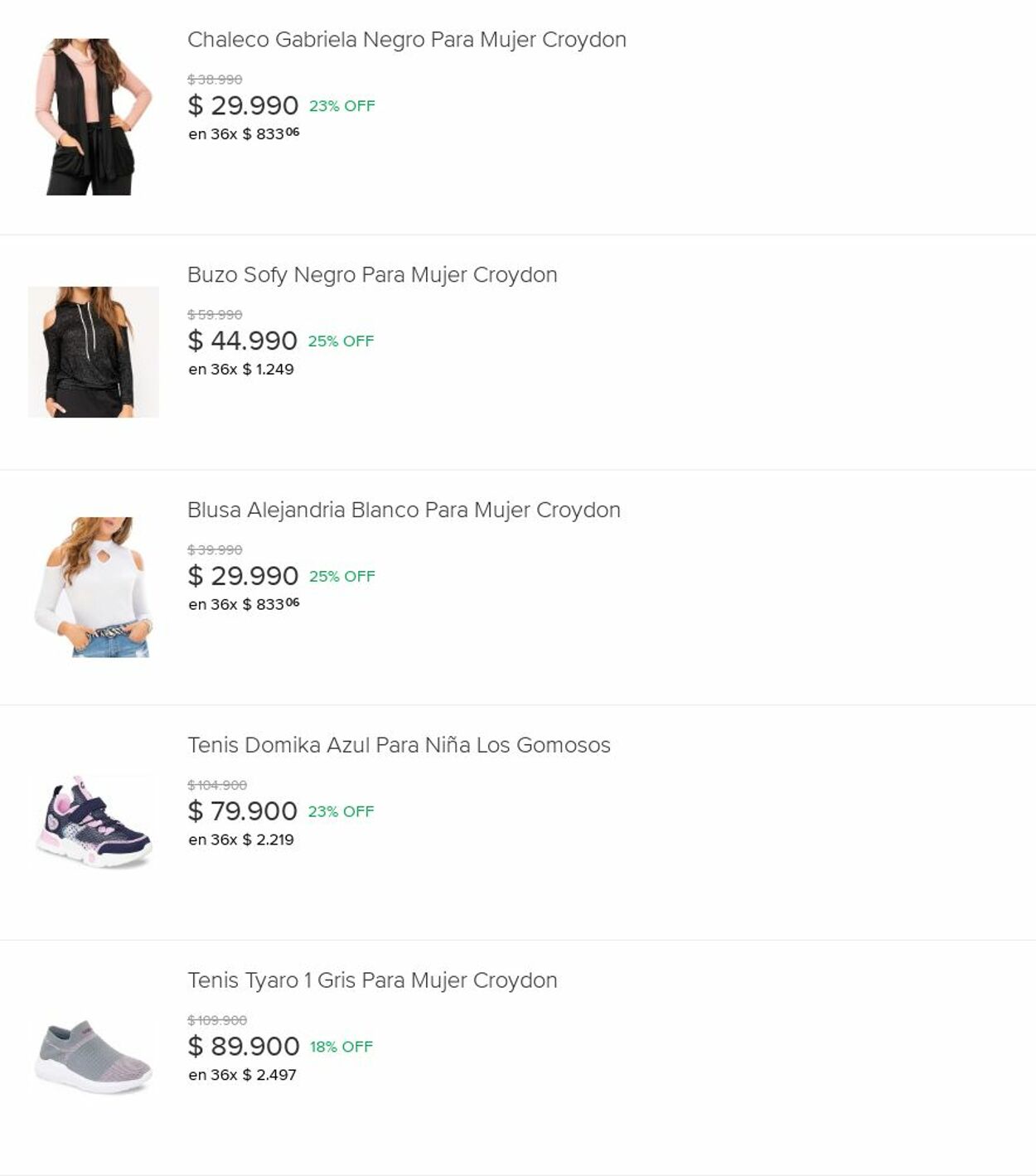Click the 23% OFF badge on Chaleco Gabriela

point(341,106)
